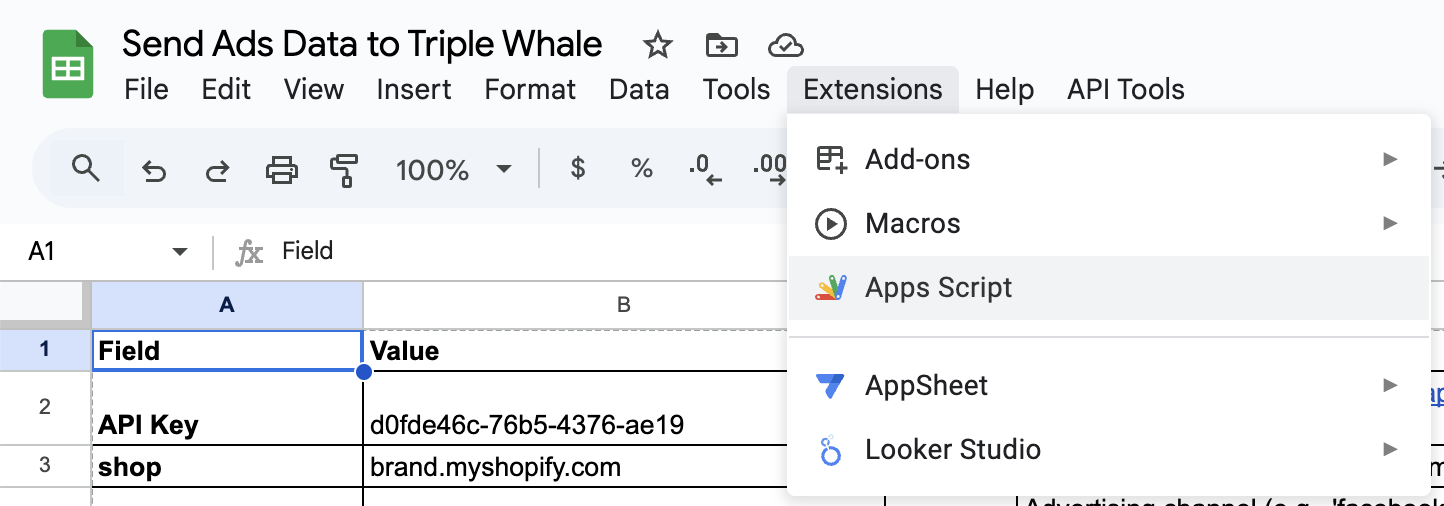Open the File menu
This screenshot has height=506, width=1444.
(x=146, y=90)
